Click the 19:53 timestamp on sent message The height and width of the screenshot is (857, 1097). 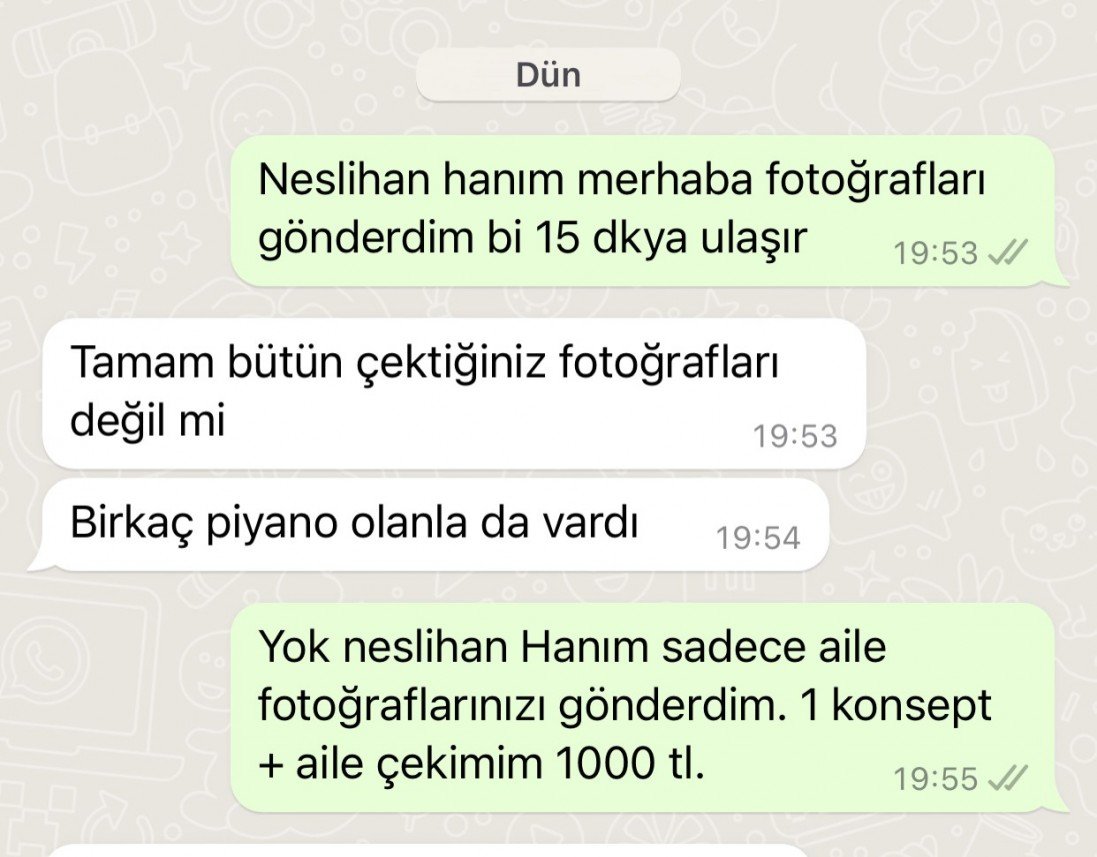tap(935, 253)
